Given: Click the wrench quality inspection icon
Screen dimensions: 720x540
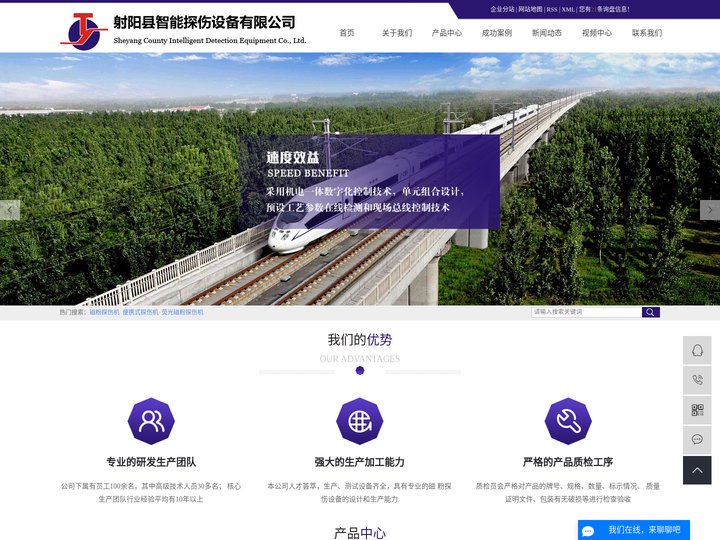Looking at the screenshot, I should point(568,421).
